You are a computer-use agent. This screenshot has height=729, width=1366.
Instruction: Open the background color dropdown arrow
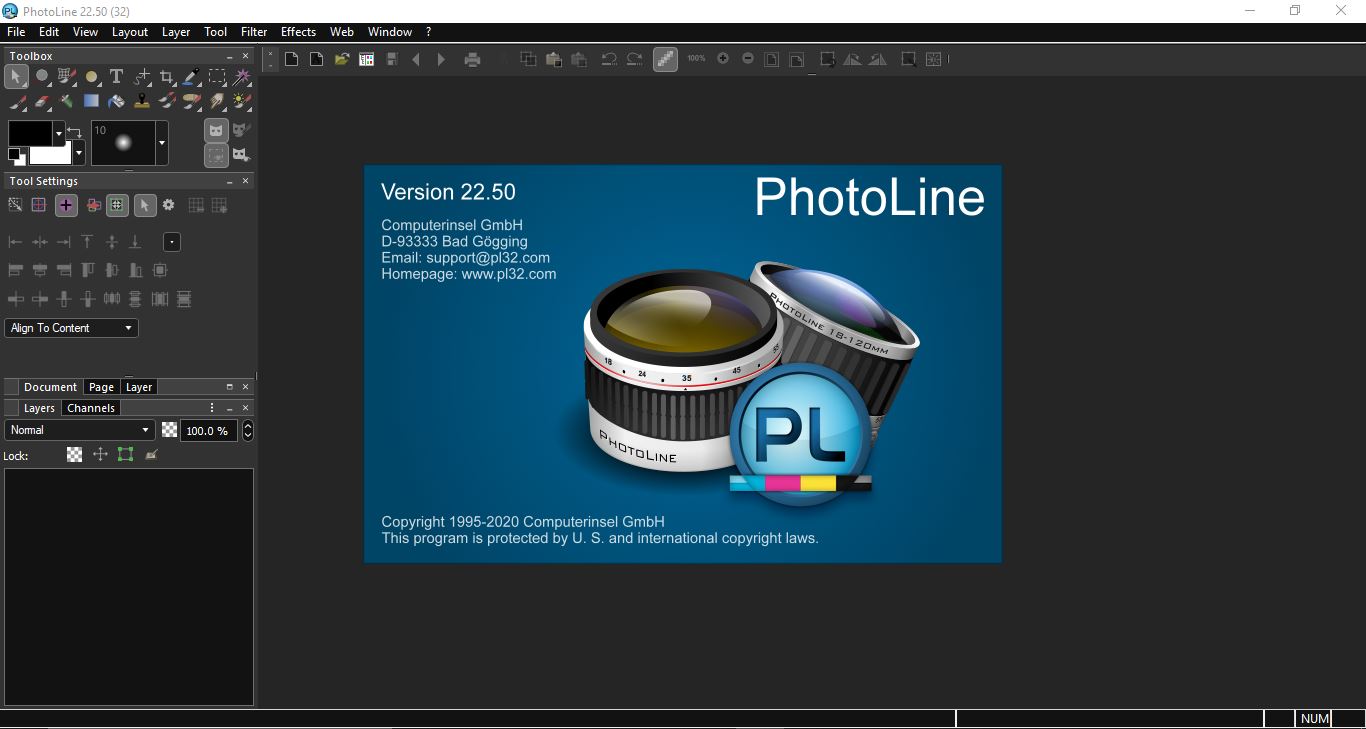coord(79,154)
